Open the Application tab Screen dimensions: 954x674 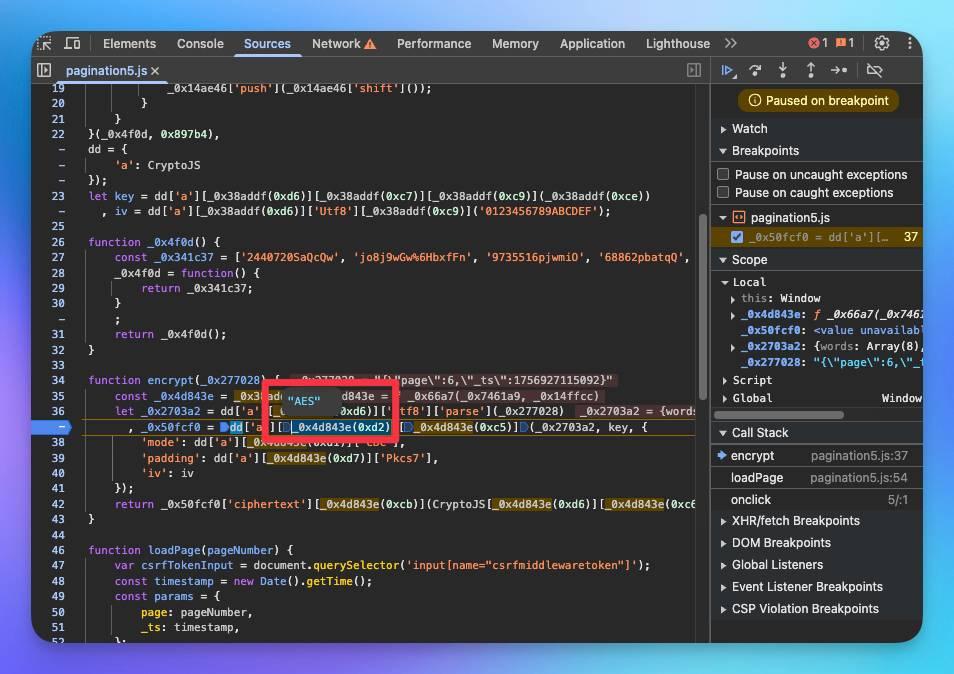pyautogui.click(x=592, y=44)
